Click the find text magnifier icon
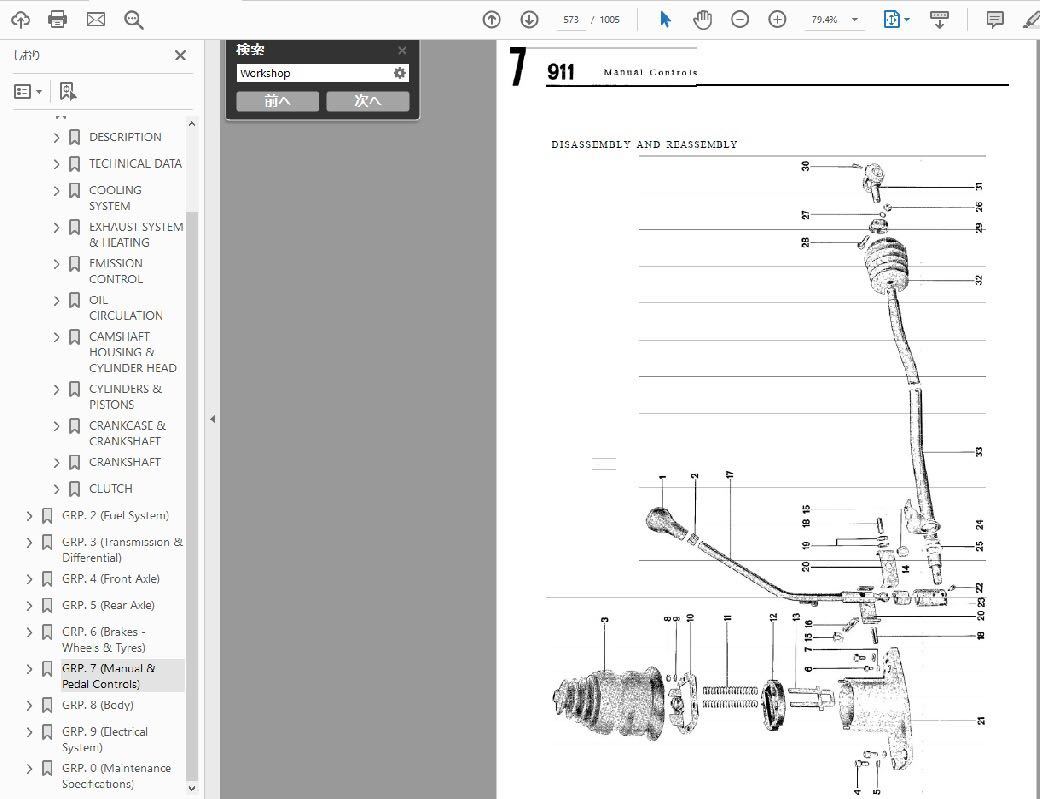Screen dimensions: 1040x799 click(134, 20)
